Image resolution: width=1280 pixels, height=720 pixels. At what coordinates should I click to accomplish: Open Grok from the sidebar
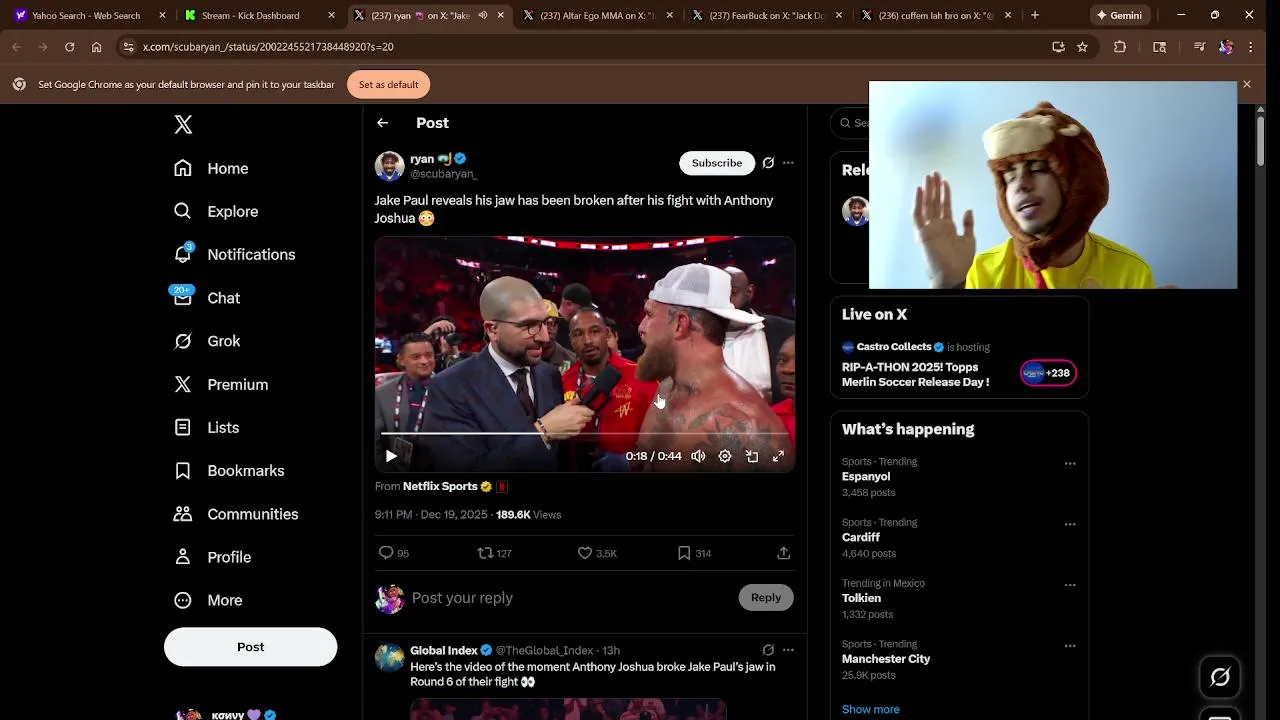[x=207, y=341]
